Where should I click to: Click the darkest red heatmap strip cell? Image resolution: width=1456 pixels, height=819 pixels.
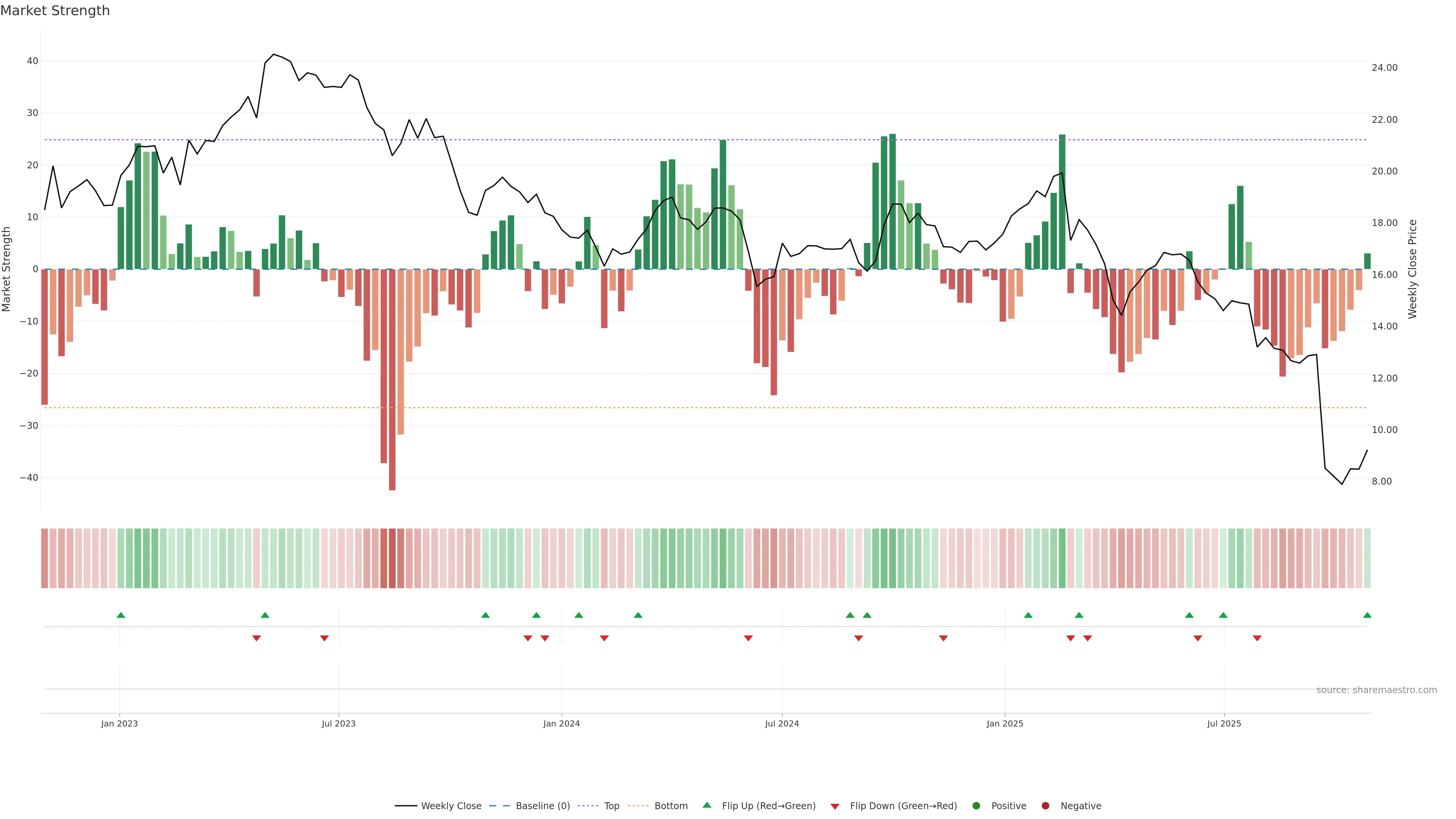(392, 558)
